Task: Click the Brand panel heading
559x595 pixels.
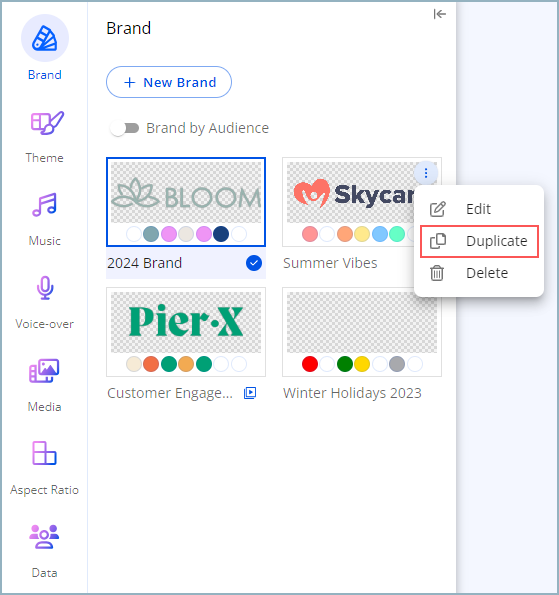Action: click(129, 28)
